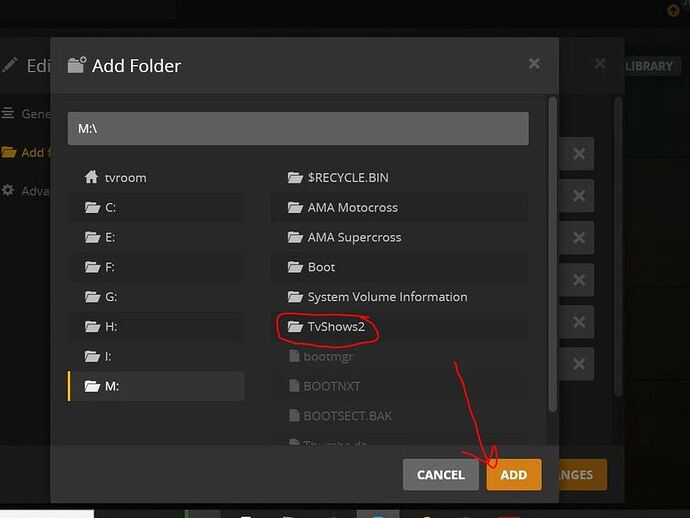Select the F: drive
The image size is (690, 518).
(156, 267)
